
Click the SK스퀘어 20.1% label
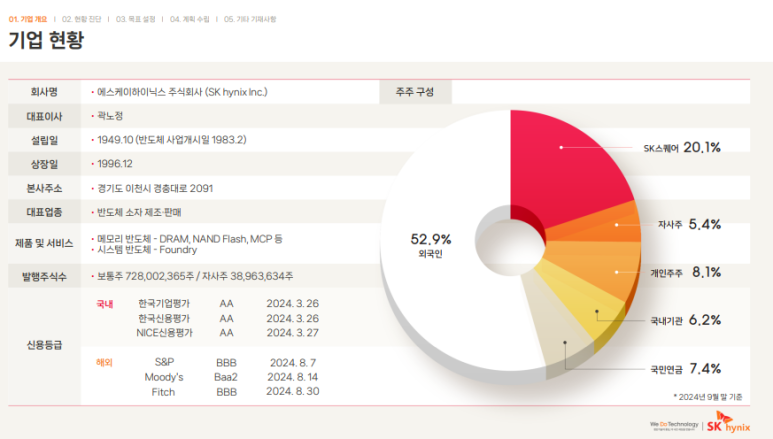tap(682, 147)
